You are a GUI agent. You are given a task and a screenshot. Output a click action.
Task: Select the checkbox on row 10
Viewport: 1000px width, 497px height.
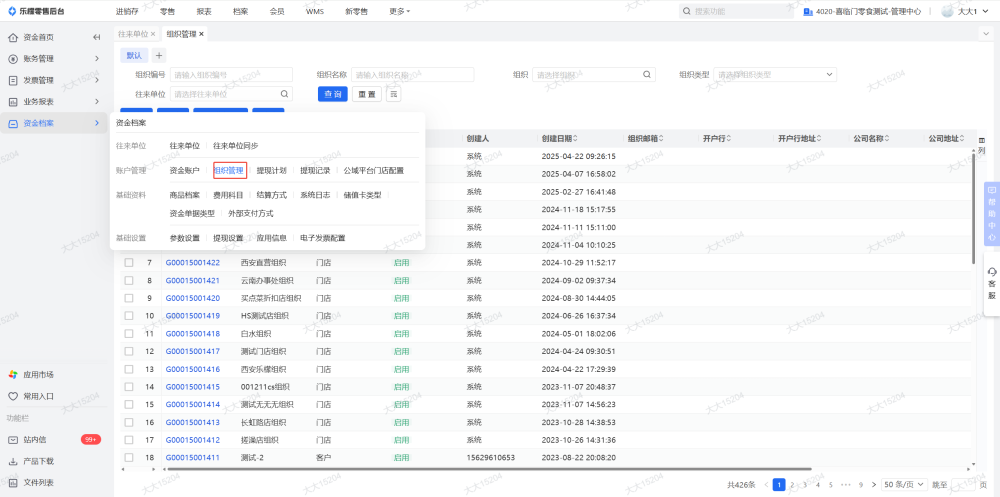pos(128,316)
